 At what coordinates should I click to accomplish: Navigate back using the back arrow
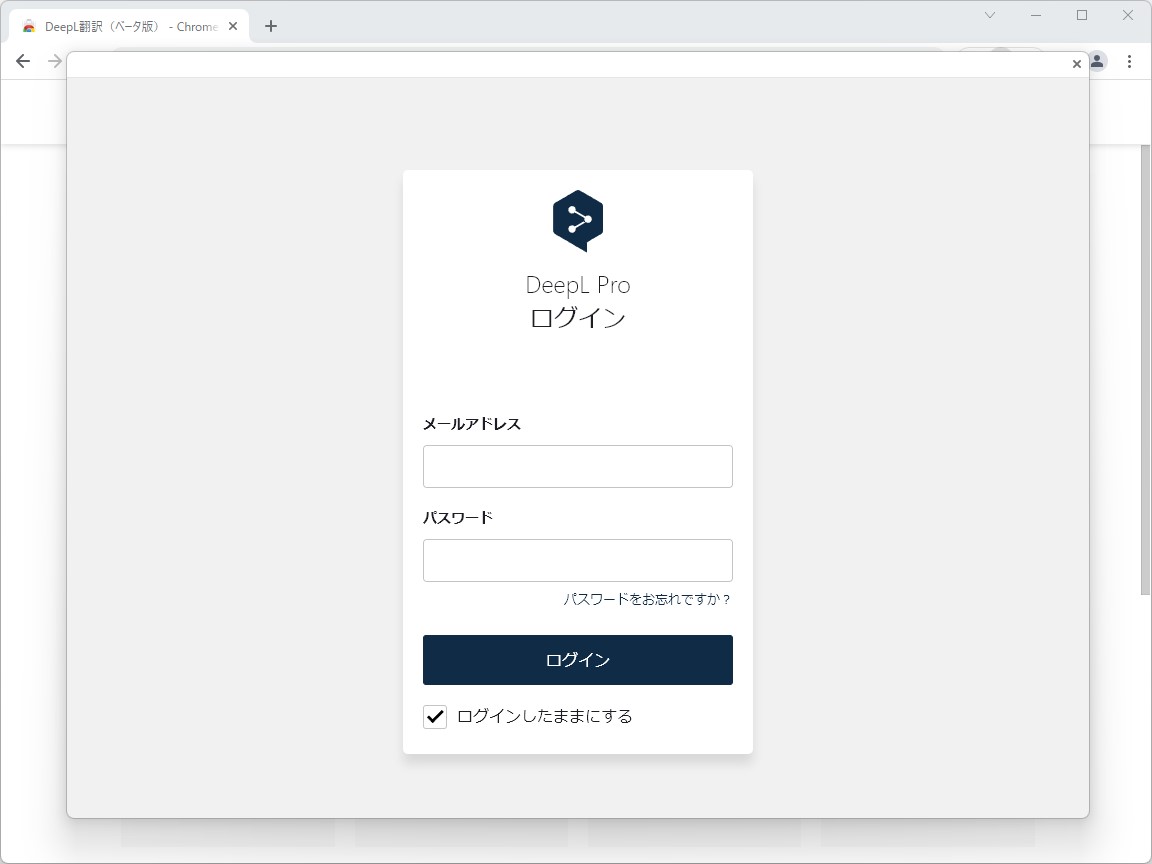(x=22, y=61)
